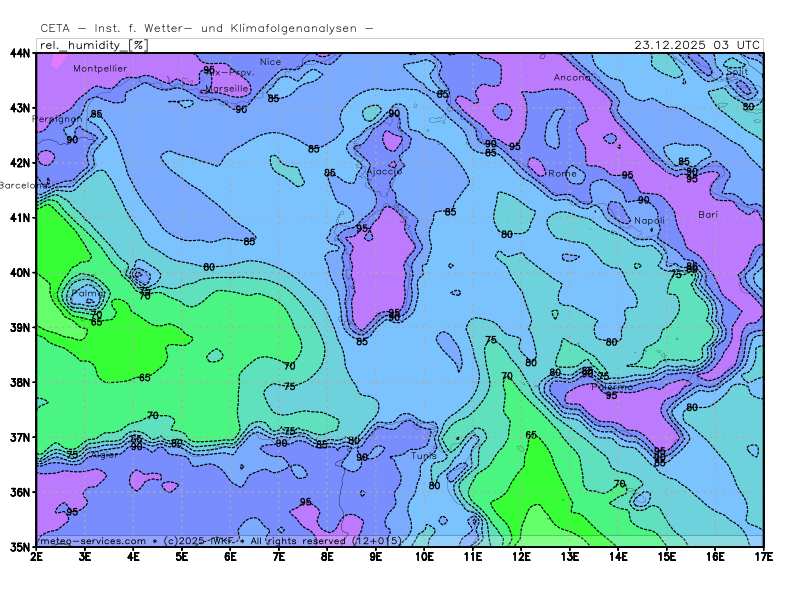Select the Ancona city label
800x600 pixels.
pyautogui.click(x=572, y=77)
